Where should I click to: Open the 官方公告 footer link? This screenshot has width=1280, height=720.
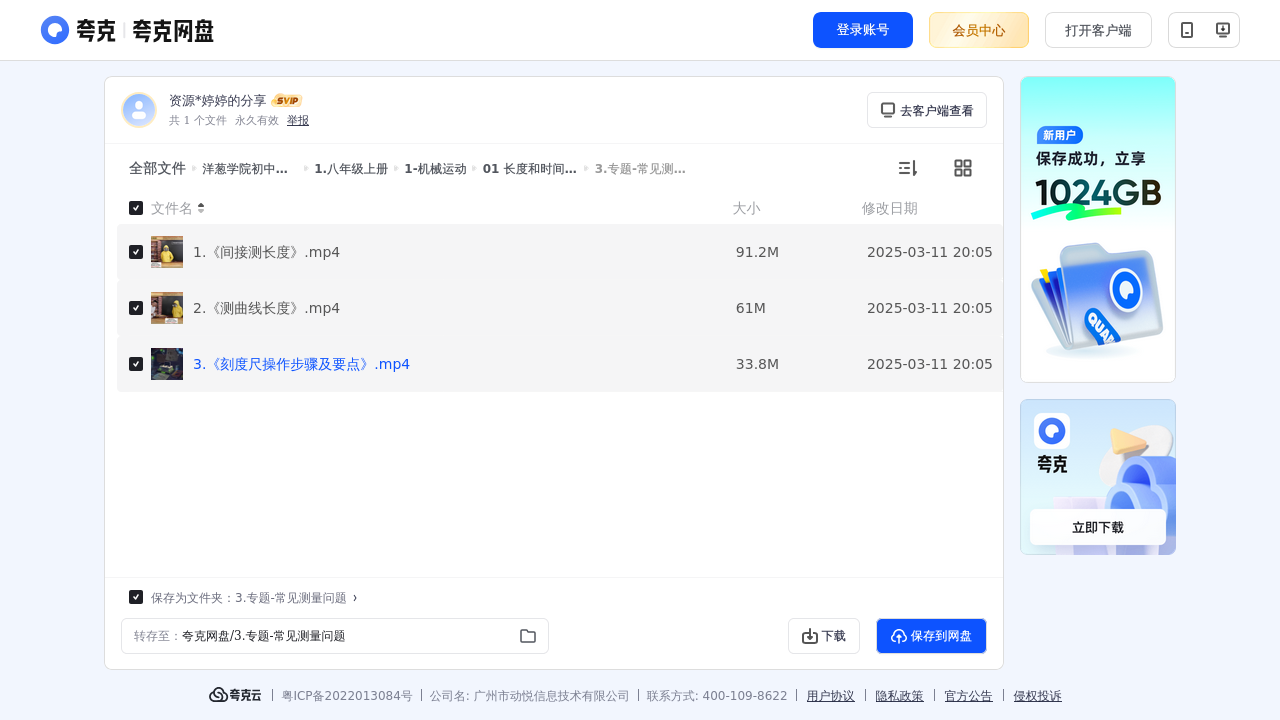tap(969, 696)
